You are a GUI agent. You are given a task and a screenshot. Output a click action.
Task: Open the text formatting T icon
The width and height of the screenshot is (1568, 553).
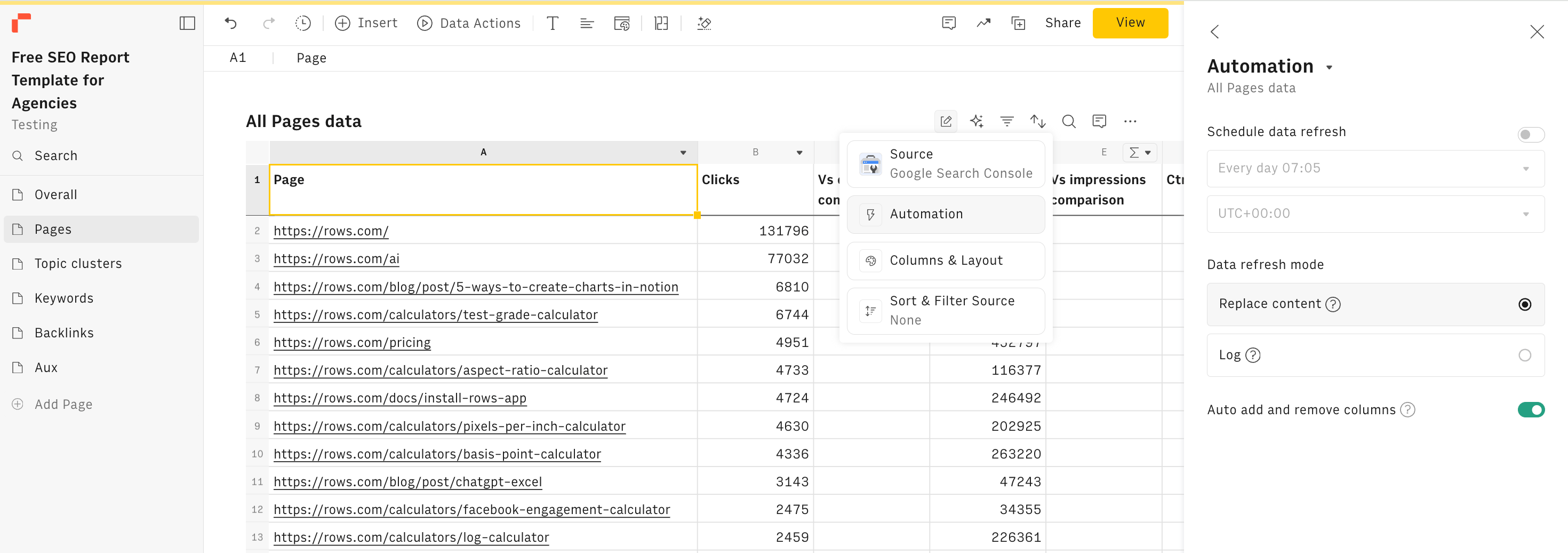coord(552,23)
